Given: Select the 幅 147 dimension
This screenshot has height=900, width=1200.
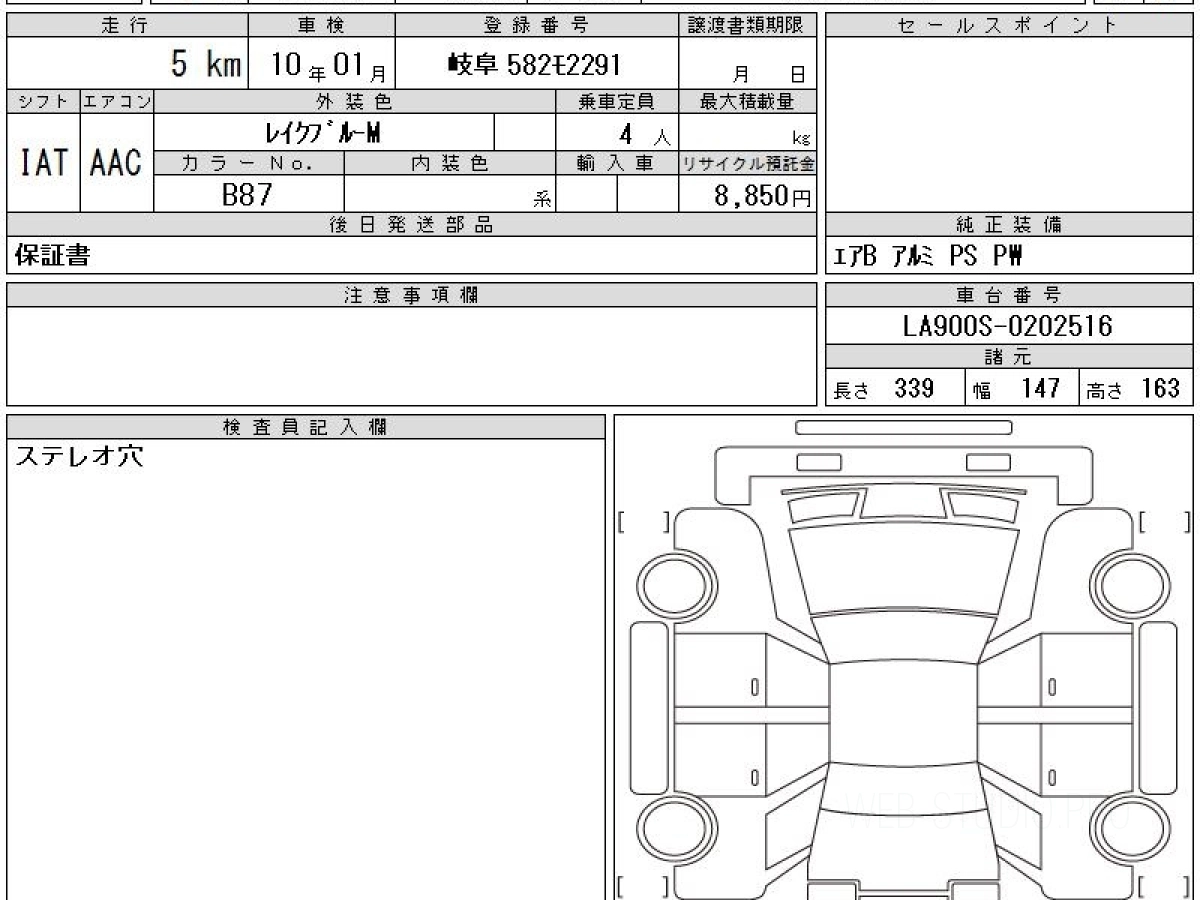Looking at the screenshot, I should [x=1016, y=389].
